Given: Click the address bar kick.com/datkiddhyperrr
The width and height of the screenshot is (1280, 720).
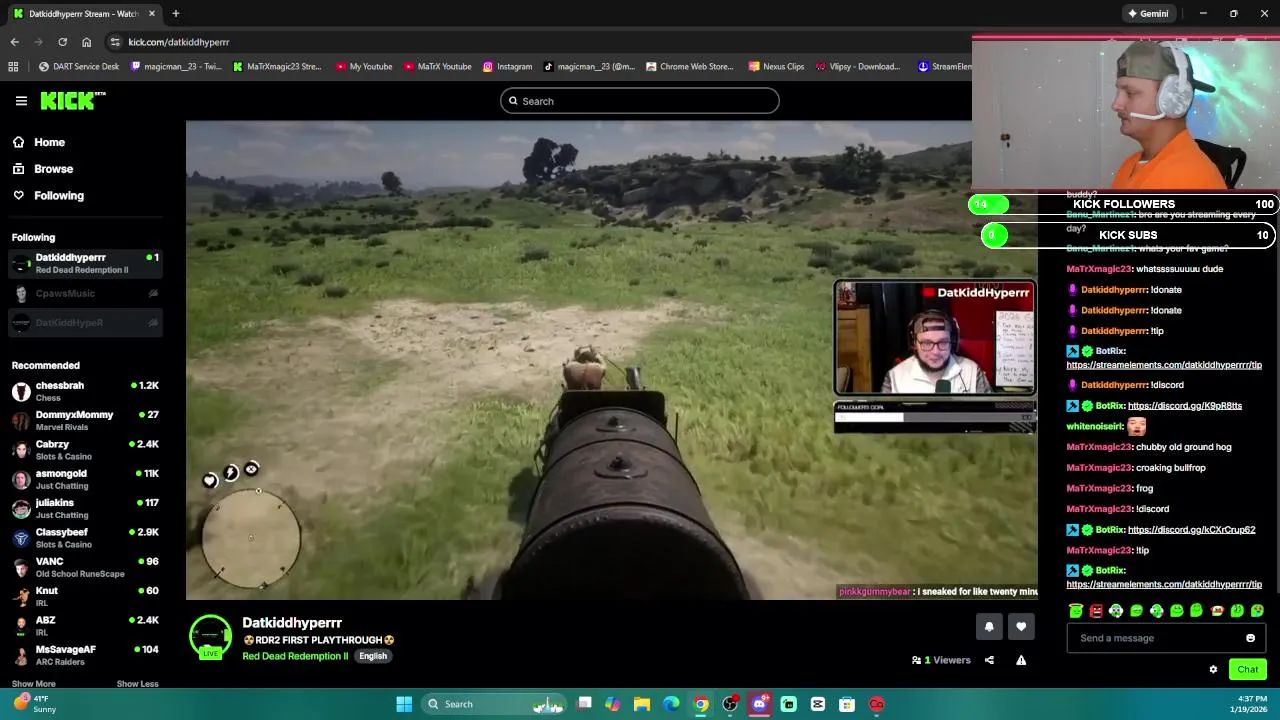Looking at the screenshot, I should [179, 42].
